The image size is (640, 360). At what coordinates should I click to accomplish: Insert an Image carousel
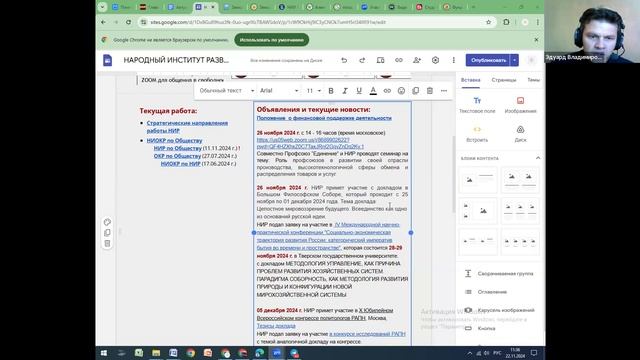pos(499,310)
